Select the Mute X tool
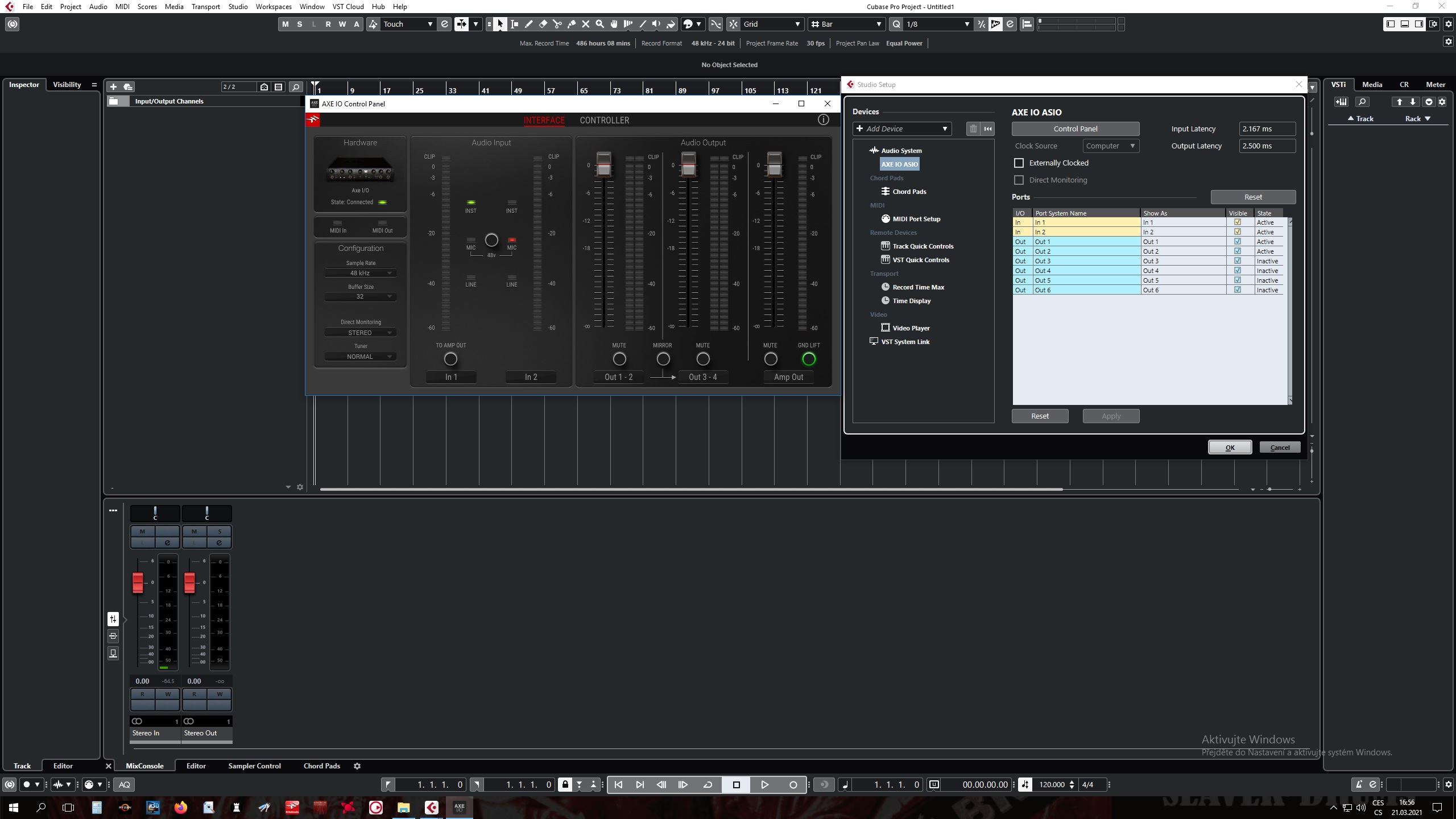Image resolution: width=1456 pixels, height=819 pixels. pos(586,24)
